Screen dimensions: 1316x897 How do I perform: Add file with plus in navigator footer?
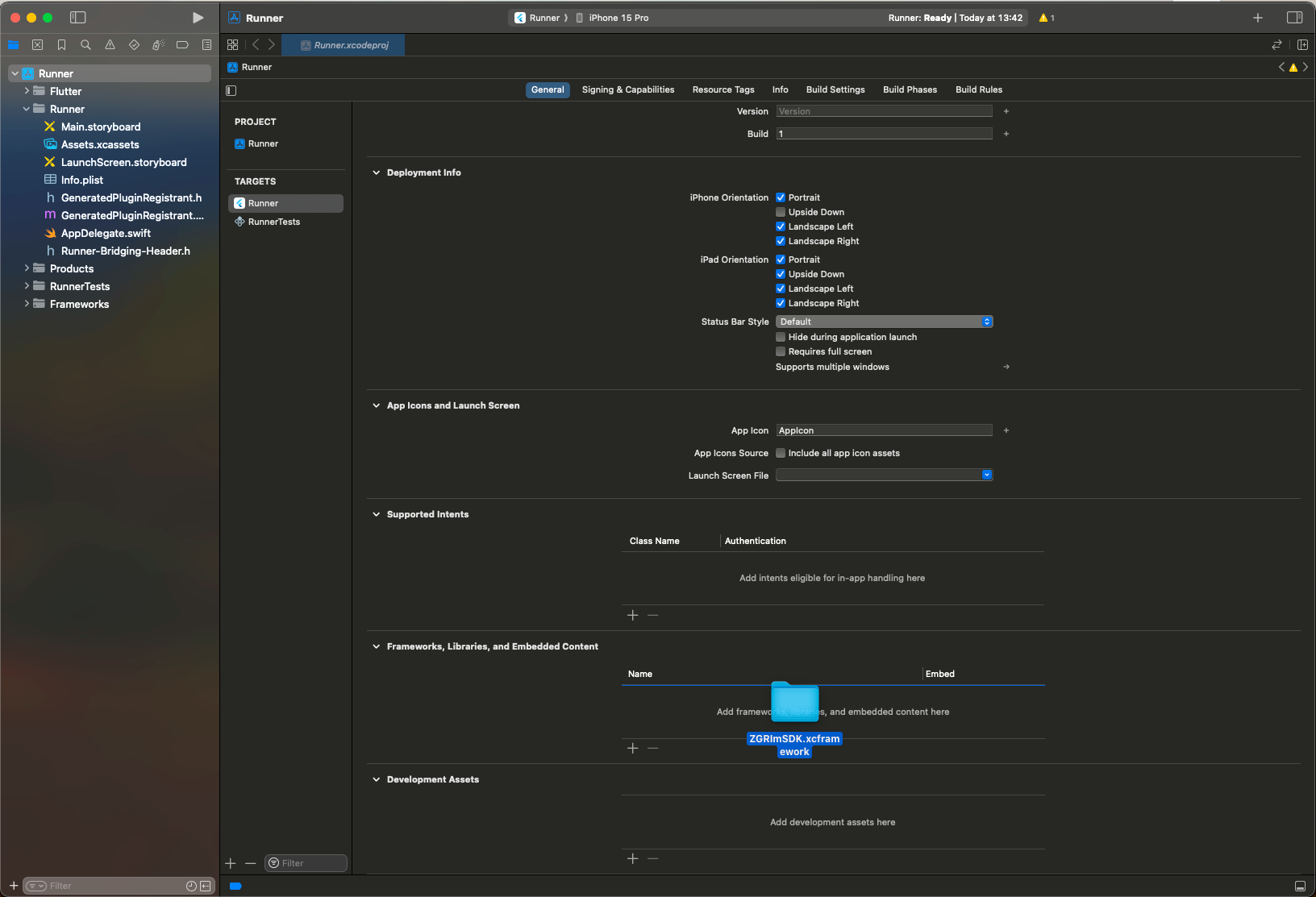(14, 886)
